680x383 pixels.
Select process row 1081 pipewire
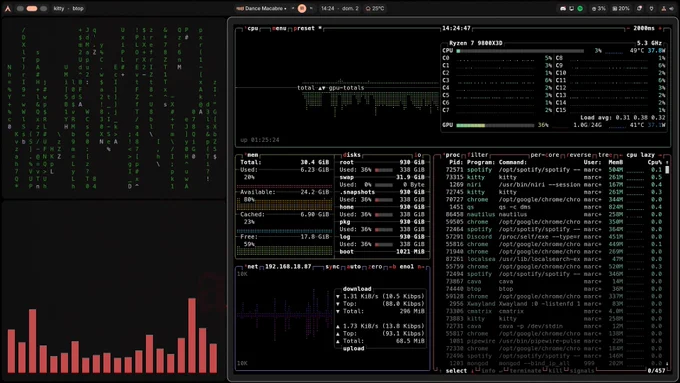553,341
